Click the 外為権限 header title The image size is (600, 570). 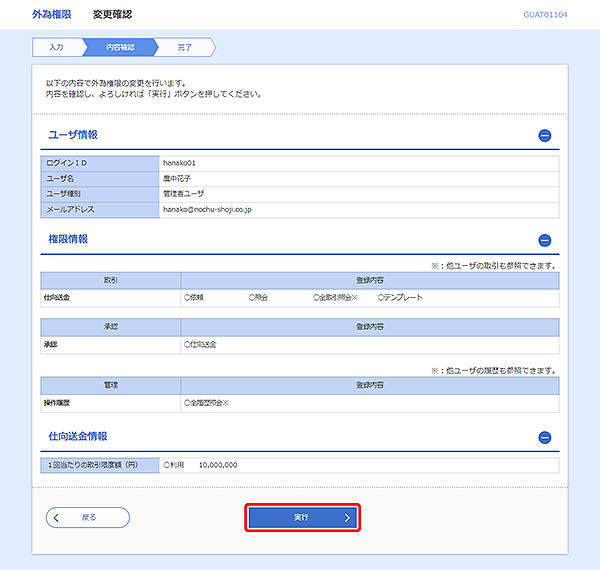[52, 15]
